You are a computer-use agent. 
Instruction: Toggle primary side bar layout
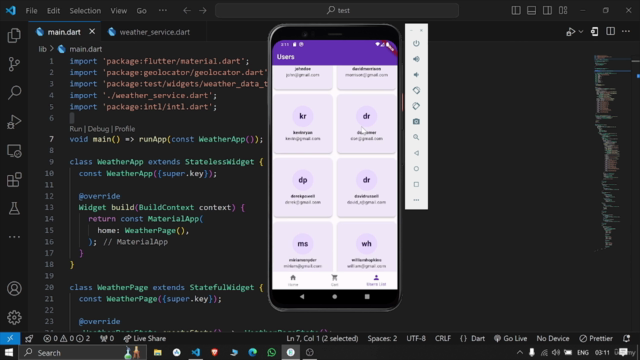pyautogui.click(x=516, y=11)
